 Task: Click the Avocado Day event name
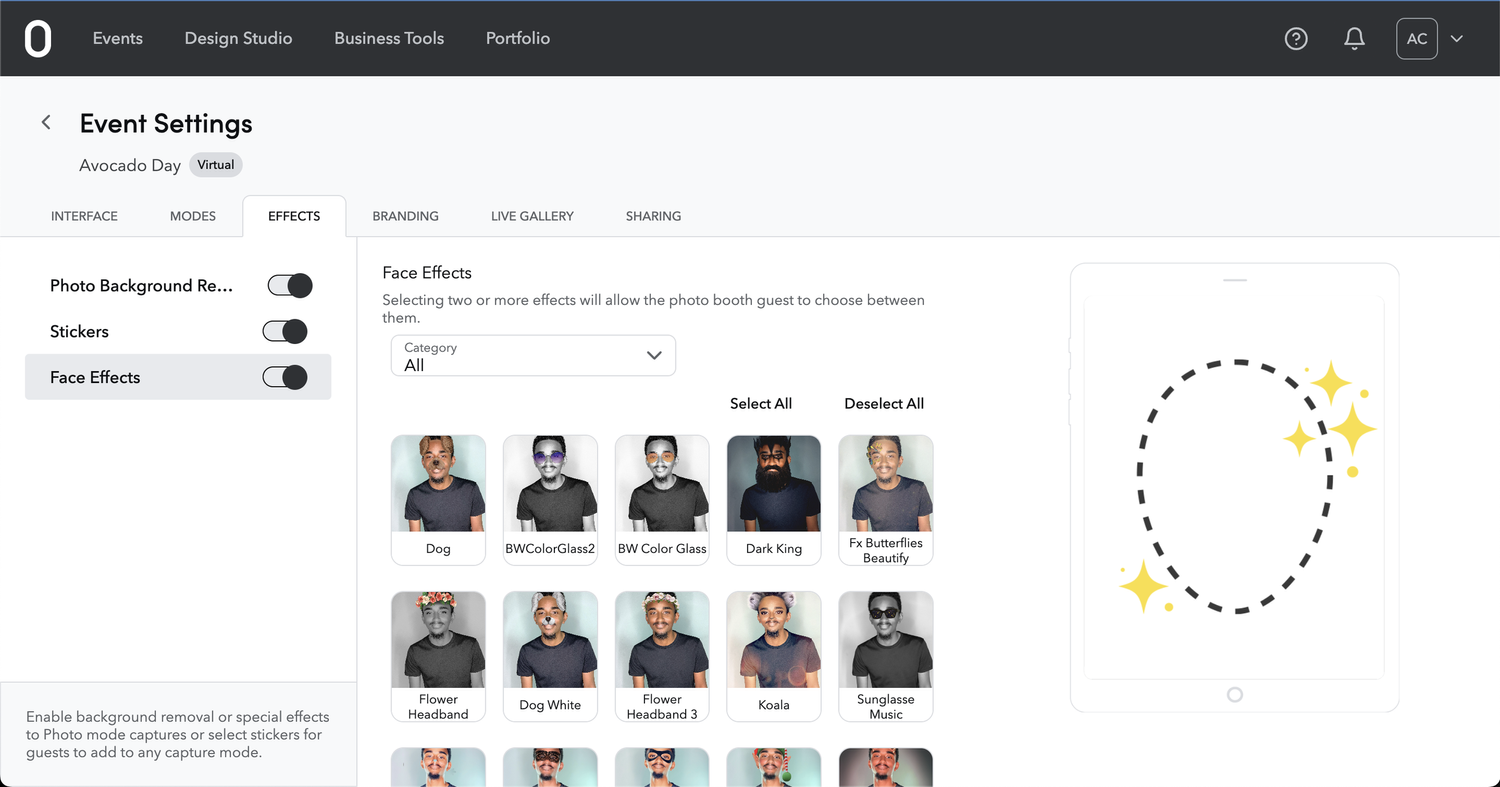[130, 165]
